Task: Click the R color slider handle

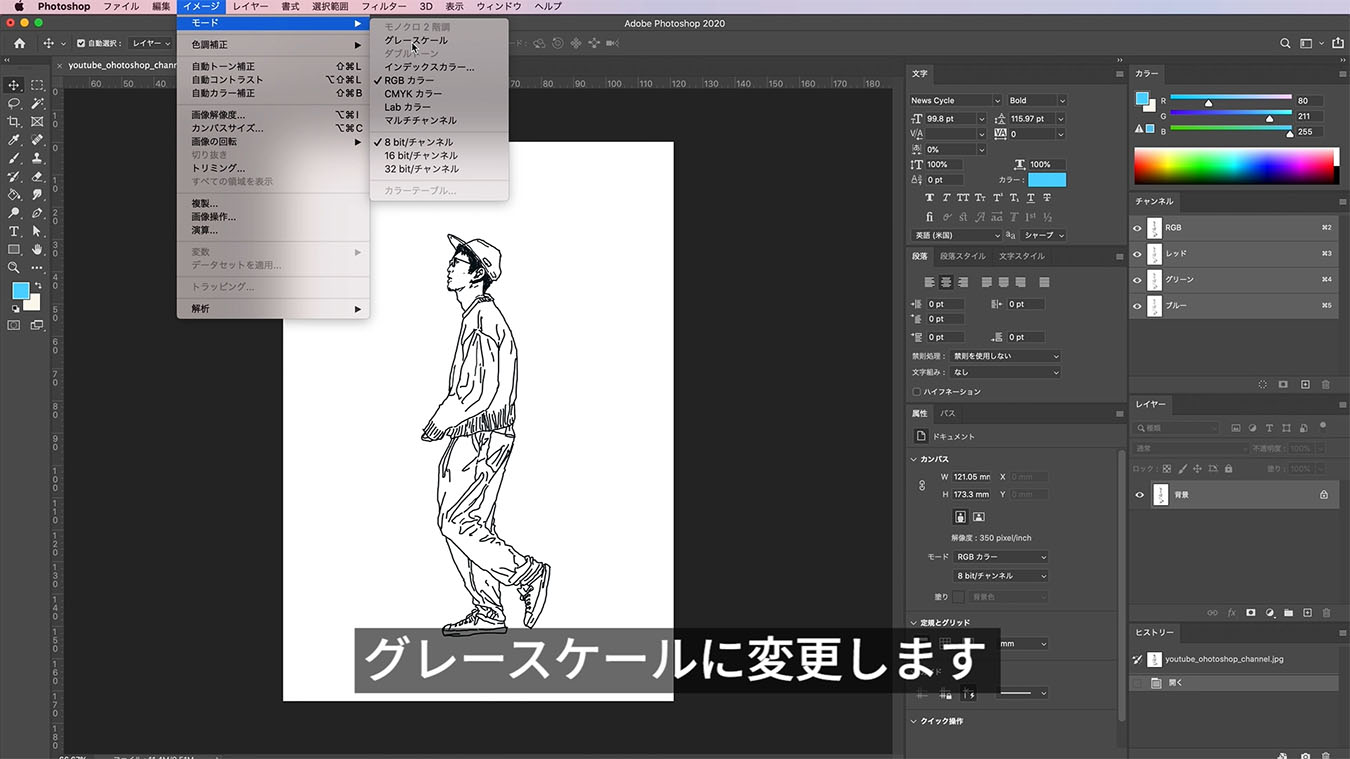Action: click(1208, 103)
